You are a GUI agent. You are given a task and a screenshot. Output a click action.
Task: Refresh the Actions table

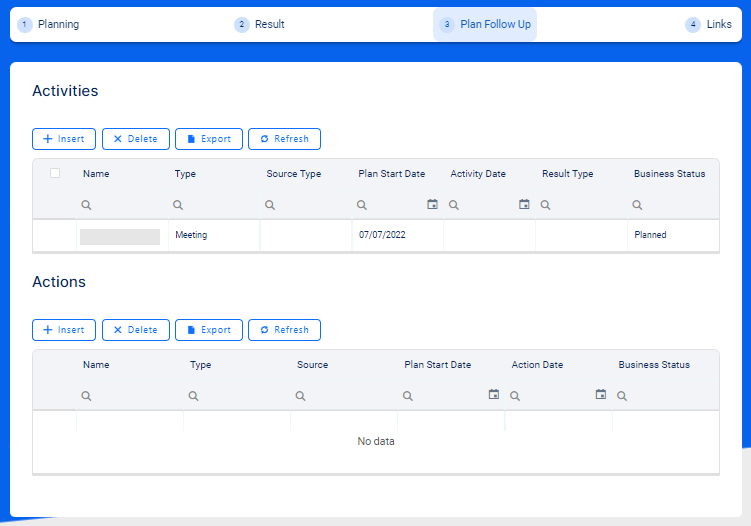(x=284, y=330)
